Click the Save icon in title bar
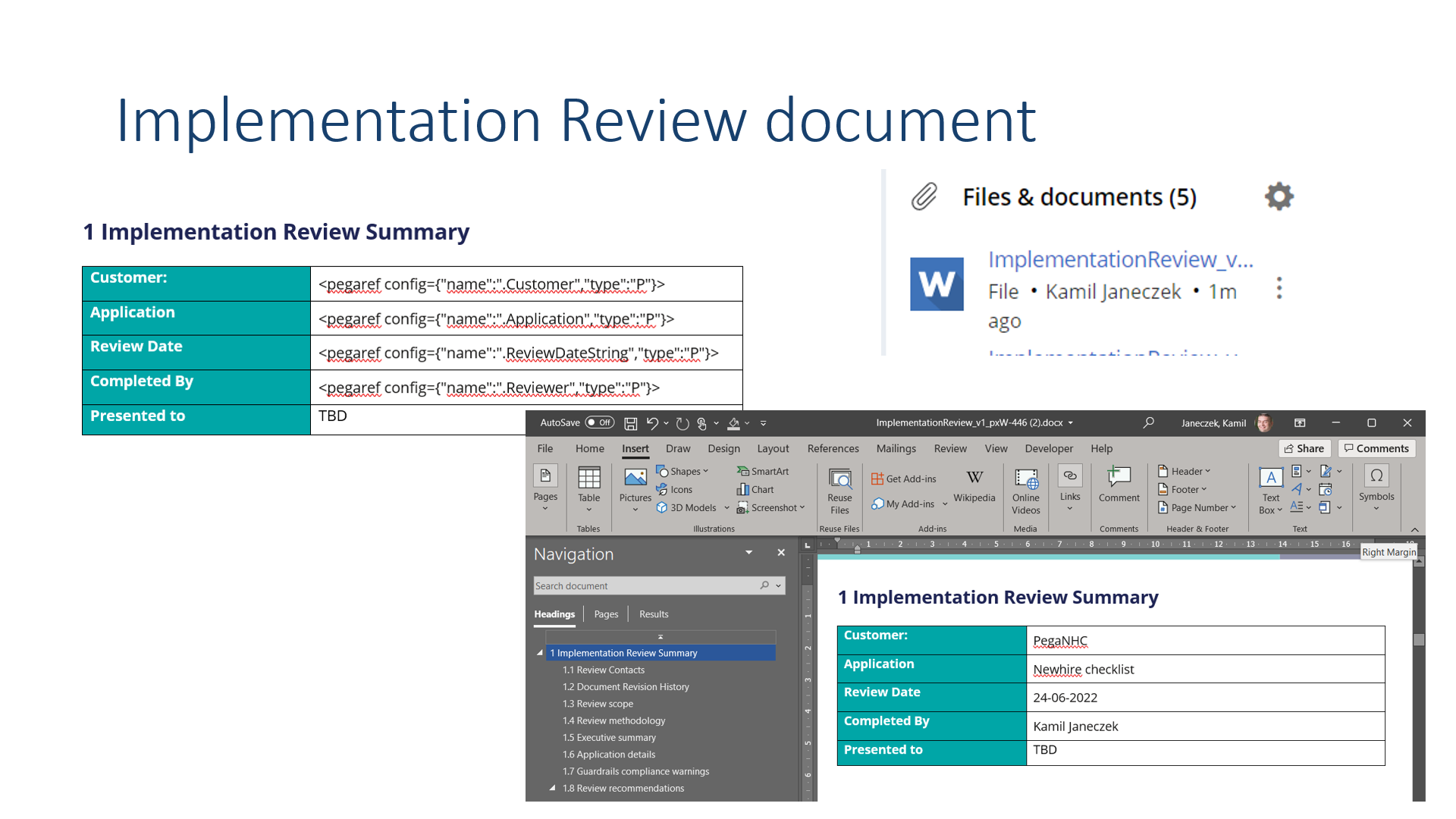Image resolution: width=1456 pixels, height=819 pixels. click(630, 423)
